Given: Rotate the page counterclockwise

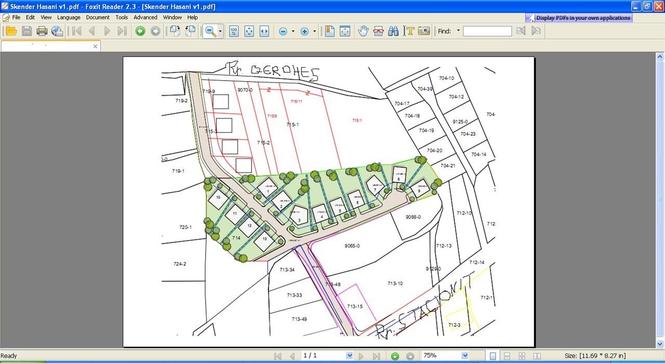Looking at the screenshot, I should 190,31.
